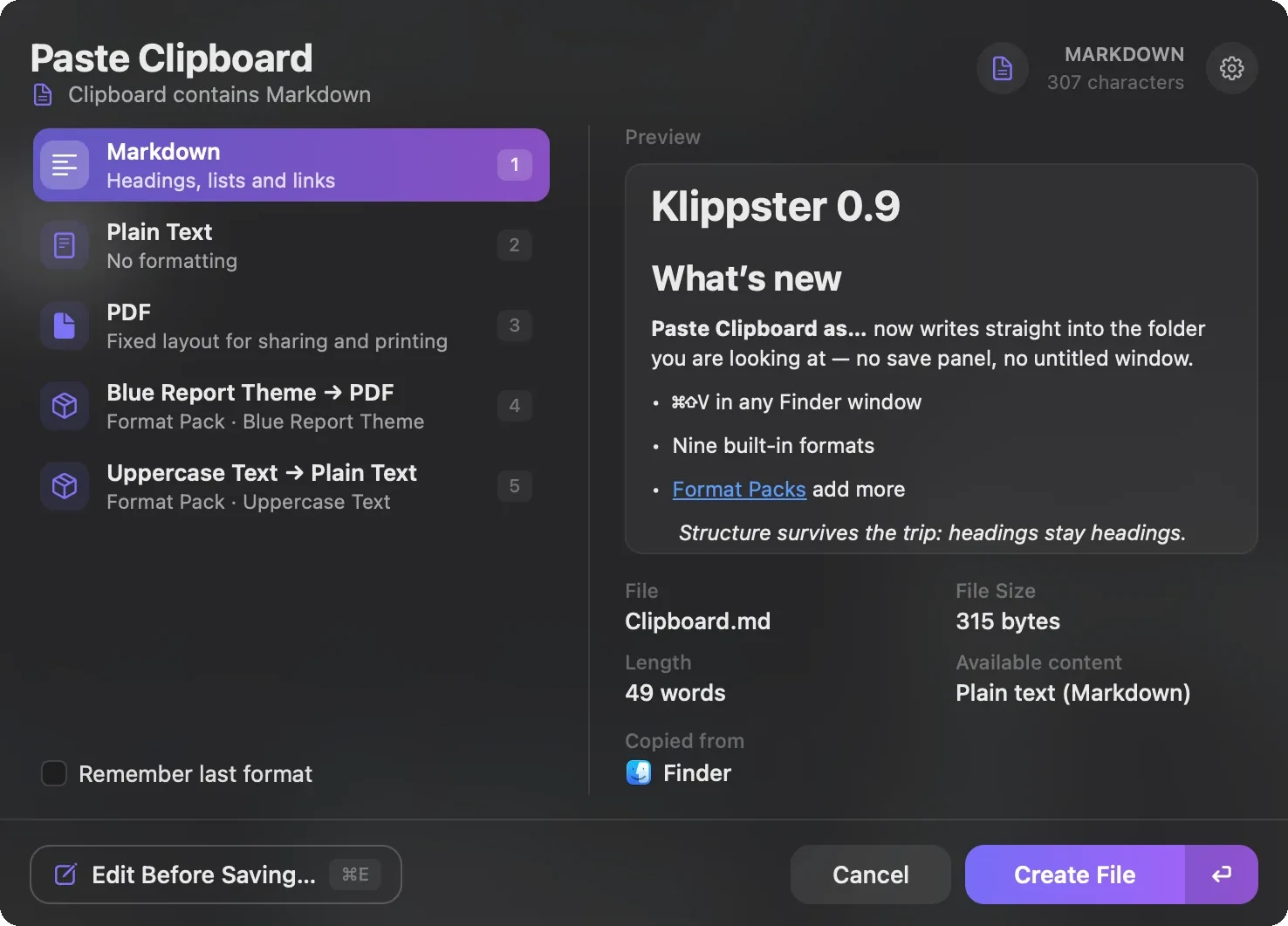The height and width of the screenshot is (926, 1288).
Task: Enable the Remember last format checkbox
Action: coord(54,773)
